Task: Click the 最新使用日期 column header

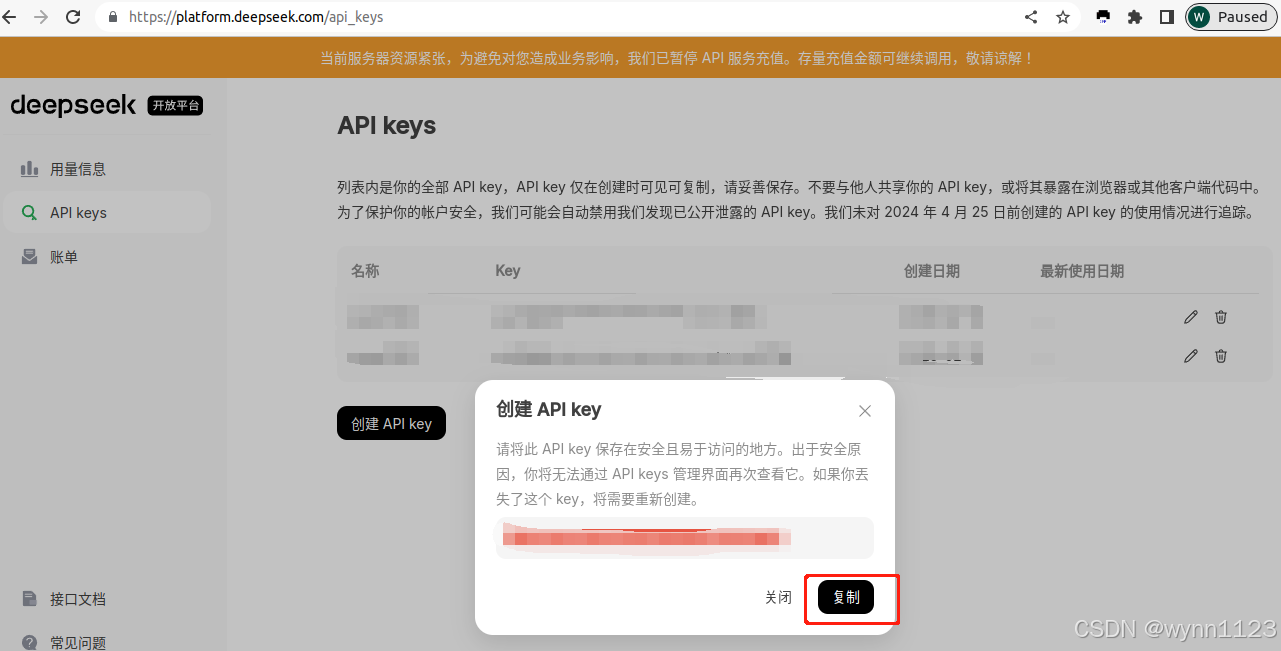Action: (1082, 271)
